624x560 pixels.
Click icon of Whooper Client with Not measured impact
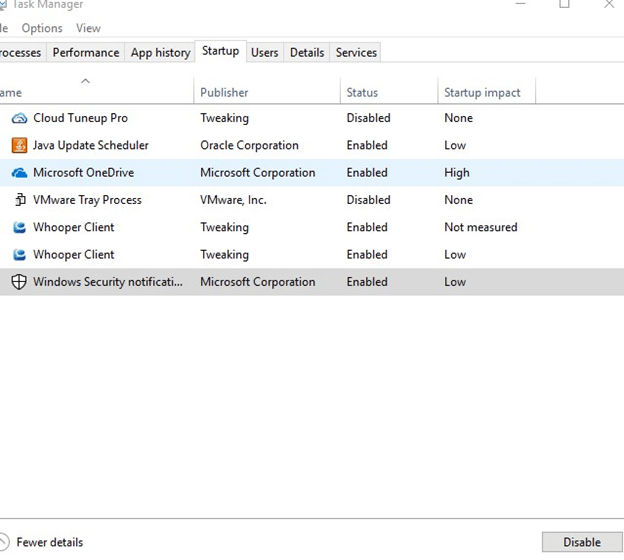coord(19,227)
